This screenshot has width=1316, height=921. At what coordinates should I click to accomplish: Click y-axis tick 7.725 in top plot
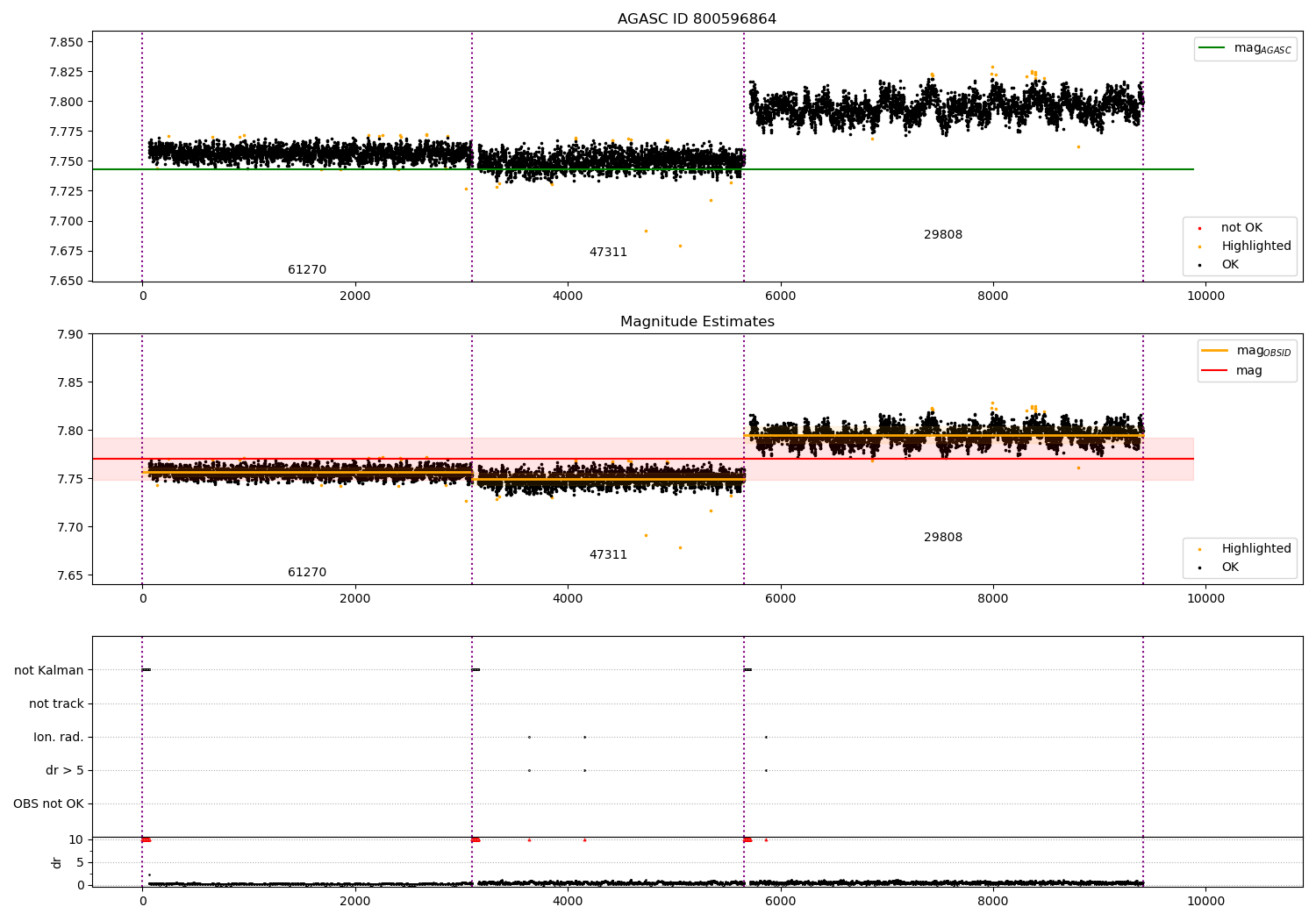coord(66,191)
